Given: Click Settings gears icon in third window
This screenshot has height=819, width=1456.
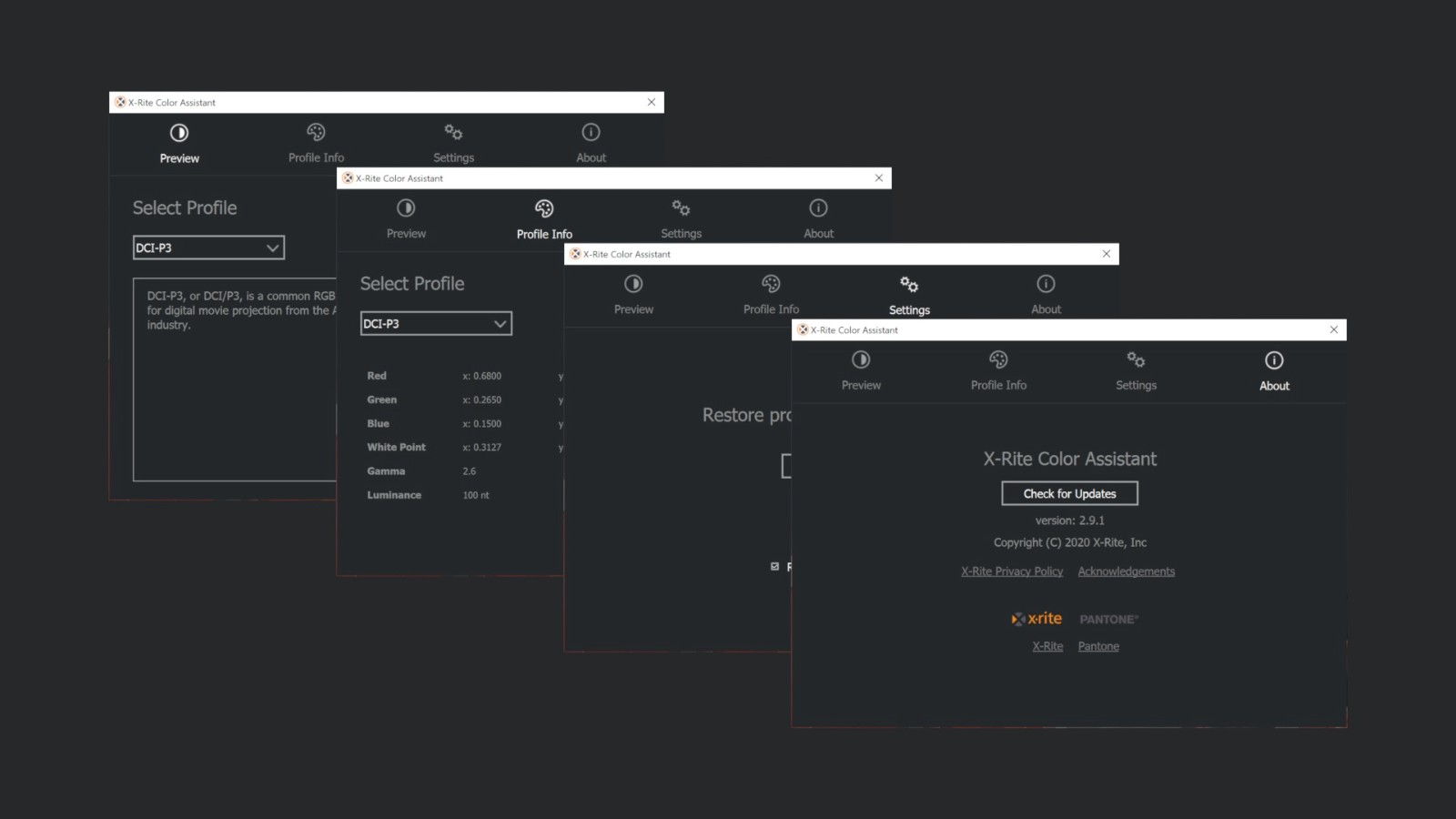Looking at the screenshot, I should (x=909, y=284).
